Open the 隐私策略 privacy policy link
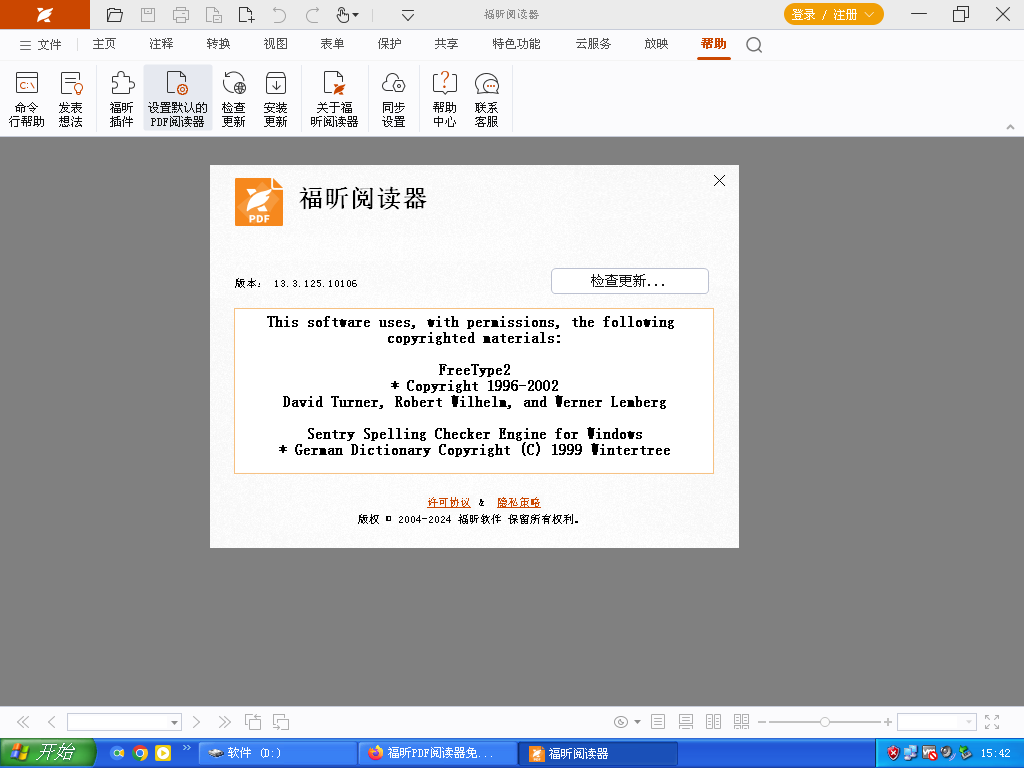 pos(518,502)
